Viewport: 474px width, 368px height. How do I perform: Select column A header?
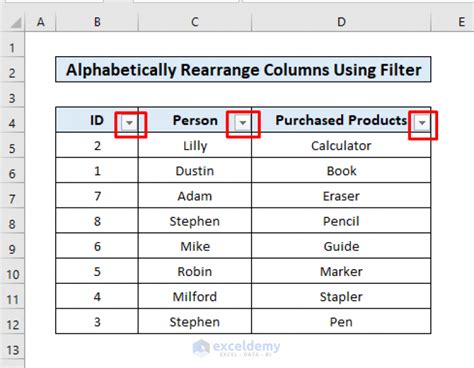pos(40,22)
